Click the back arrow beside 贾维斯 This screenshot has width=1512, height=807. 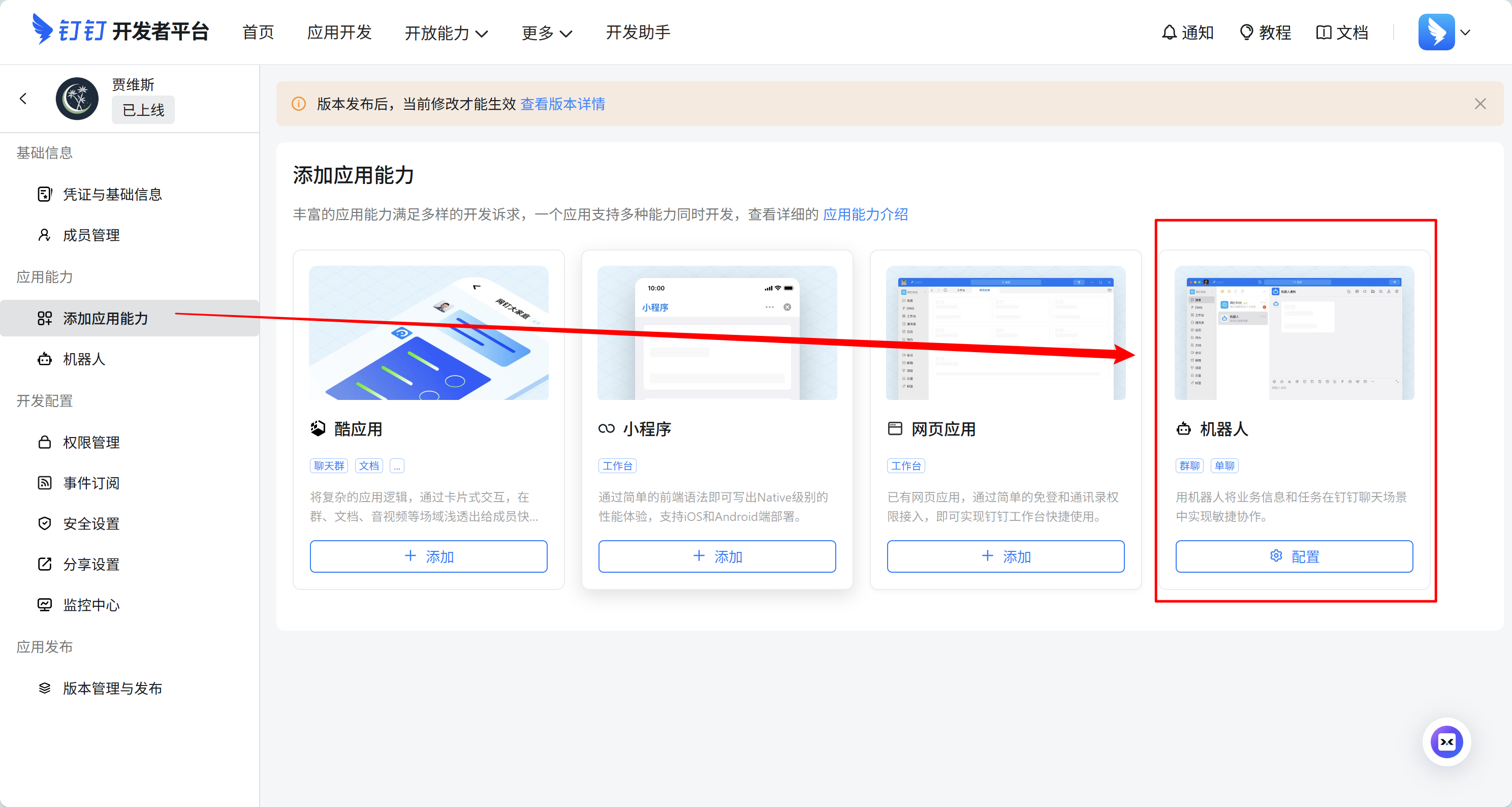coord(23,99)
